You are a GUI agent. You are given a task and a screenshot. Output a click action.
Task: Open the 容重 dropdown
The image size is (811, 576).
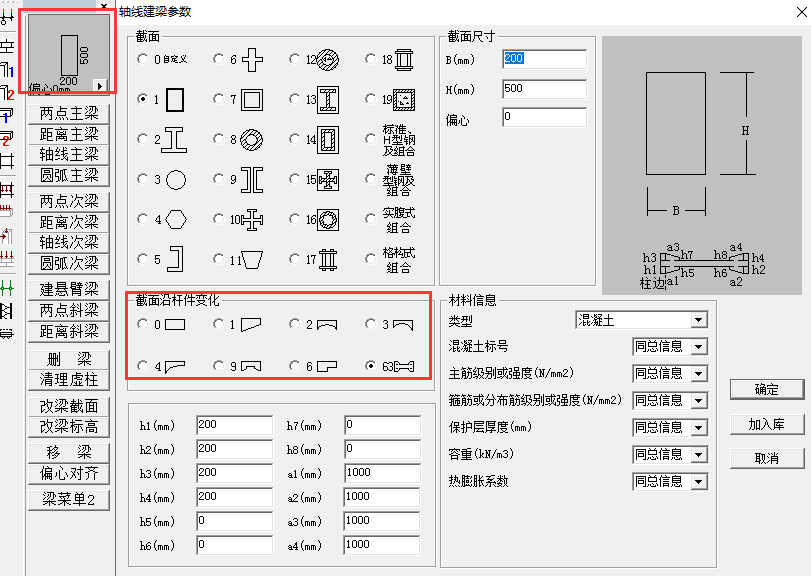tap(699, 454)
